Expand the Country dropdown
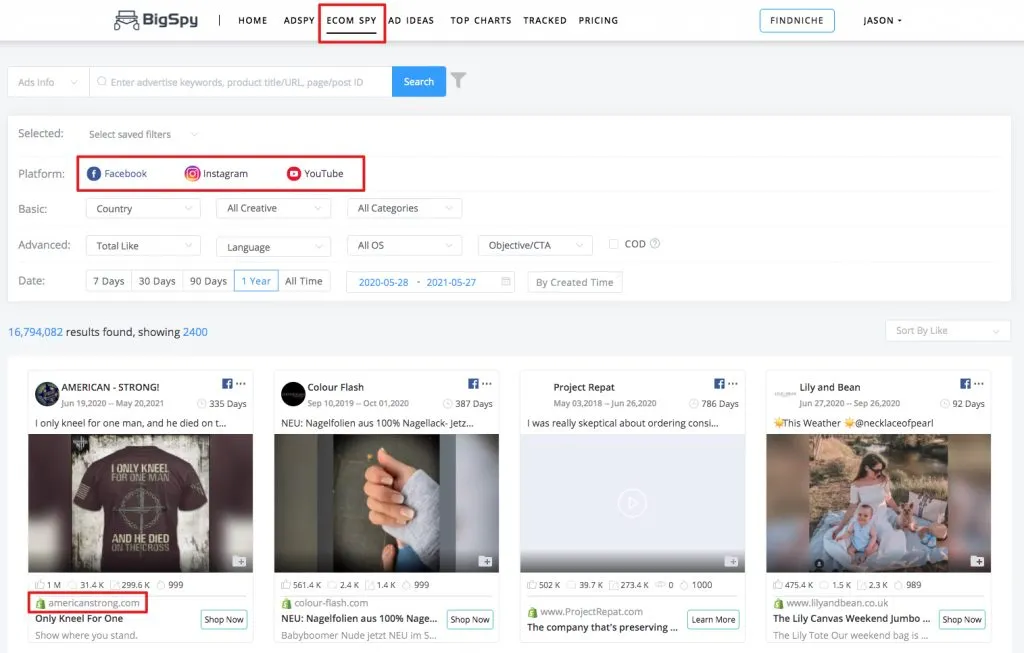The image size is (1024, 653). [x=143, y=209]
